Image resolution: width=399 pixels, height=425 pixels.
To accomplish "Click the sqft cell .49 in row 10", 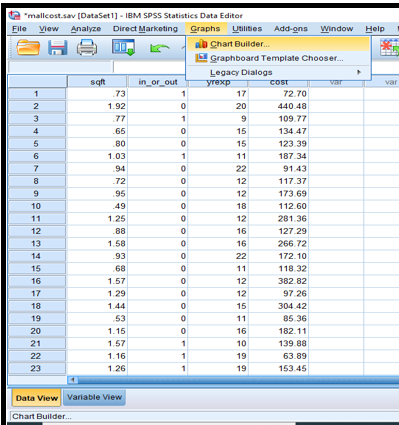I will 97,206.
